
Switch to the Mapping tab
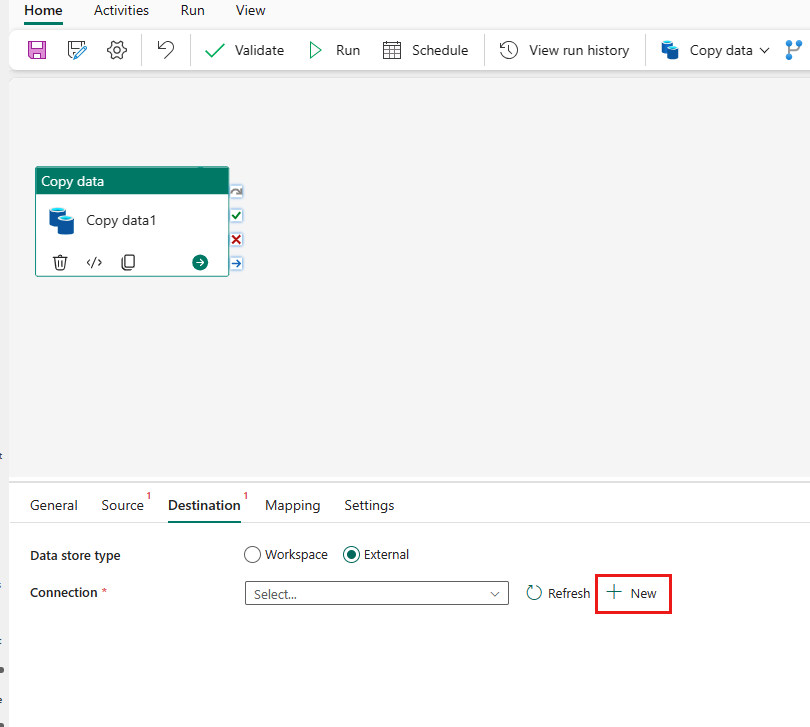click(292, 505)
